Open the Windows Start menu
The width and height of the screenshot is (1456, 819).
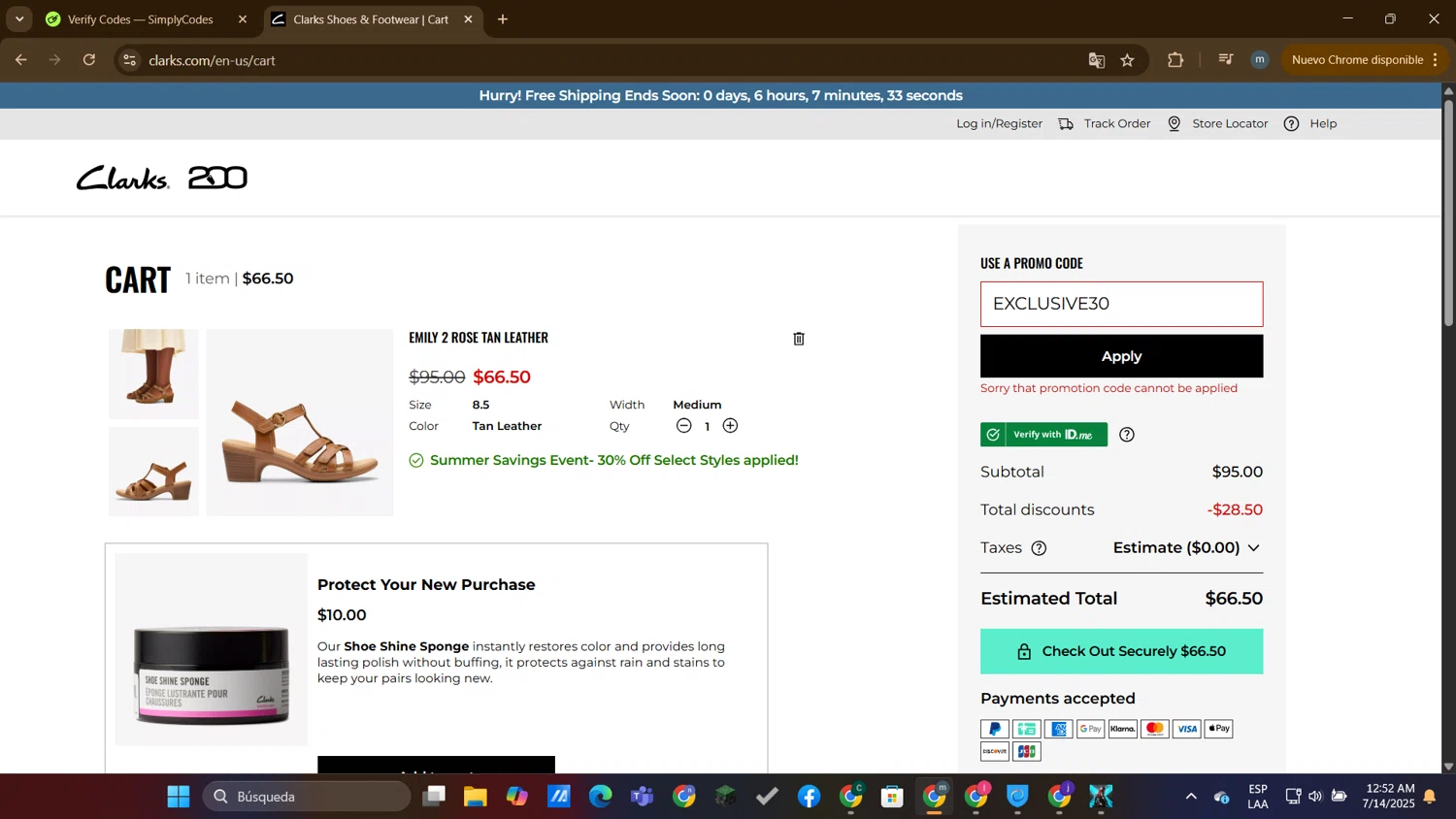(179, 797)
